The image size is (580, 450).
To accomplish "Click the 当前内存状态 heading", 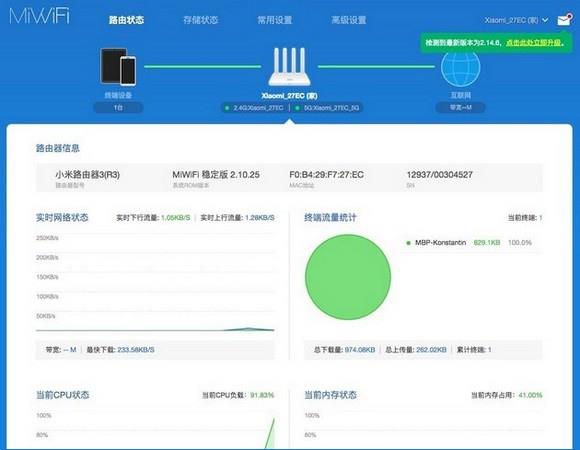I will tap(330, 395).
